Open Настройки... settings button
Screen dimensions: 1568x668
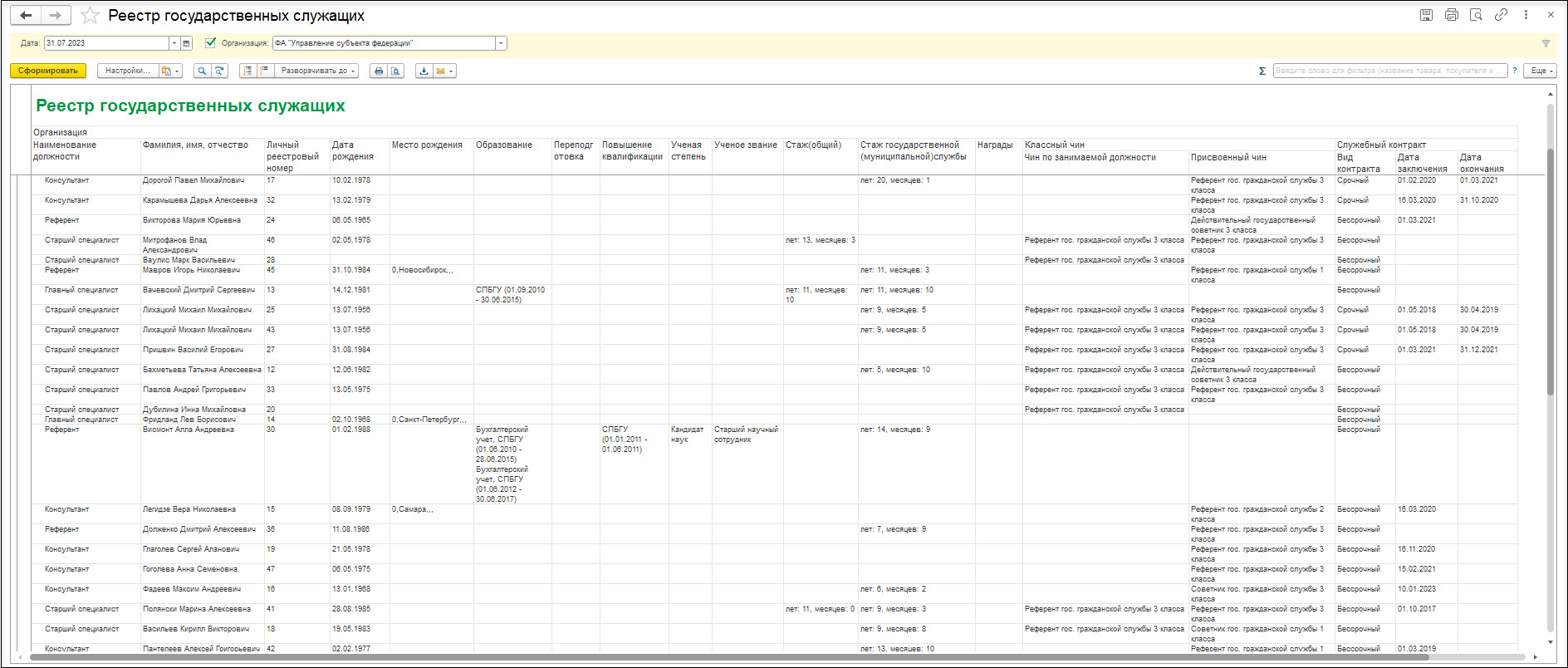coord(127,71)
